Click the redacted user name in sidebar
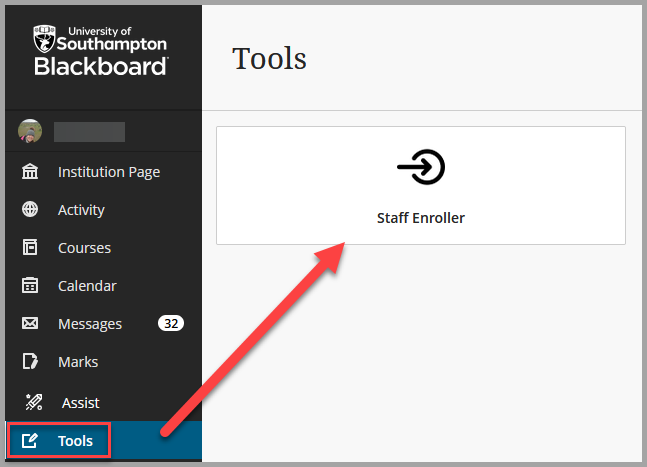 (x=90, y=132)
